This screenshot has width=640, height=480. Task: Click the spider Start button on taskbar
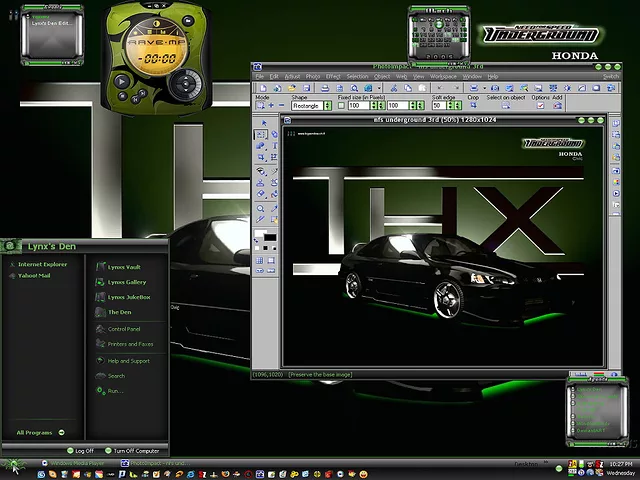14,464
